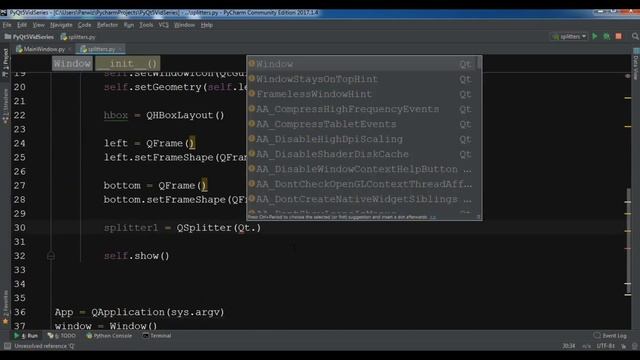Open the Refactor menu
This screenshot has height=360, width=640.
pyautogui.click(x=107, y=25)
